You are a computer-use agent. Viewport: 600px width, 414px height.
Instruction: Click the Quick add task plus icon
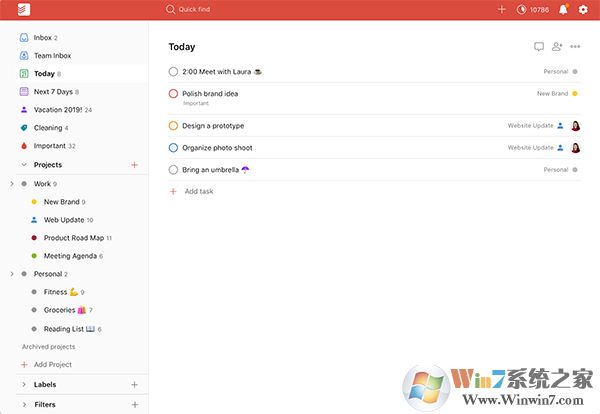coord(502,10)
